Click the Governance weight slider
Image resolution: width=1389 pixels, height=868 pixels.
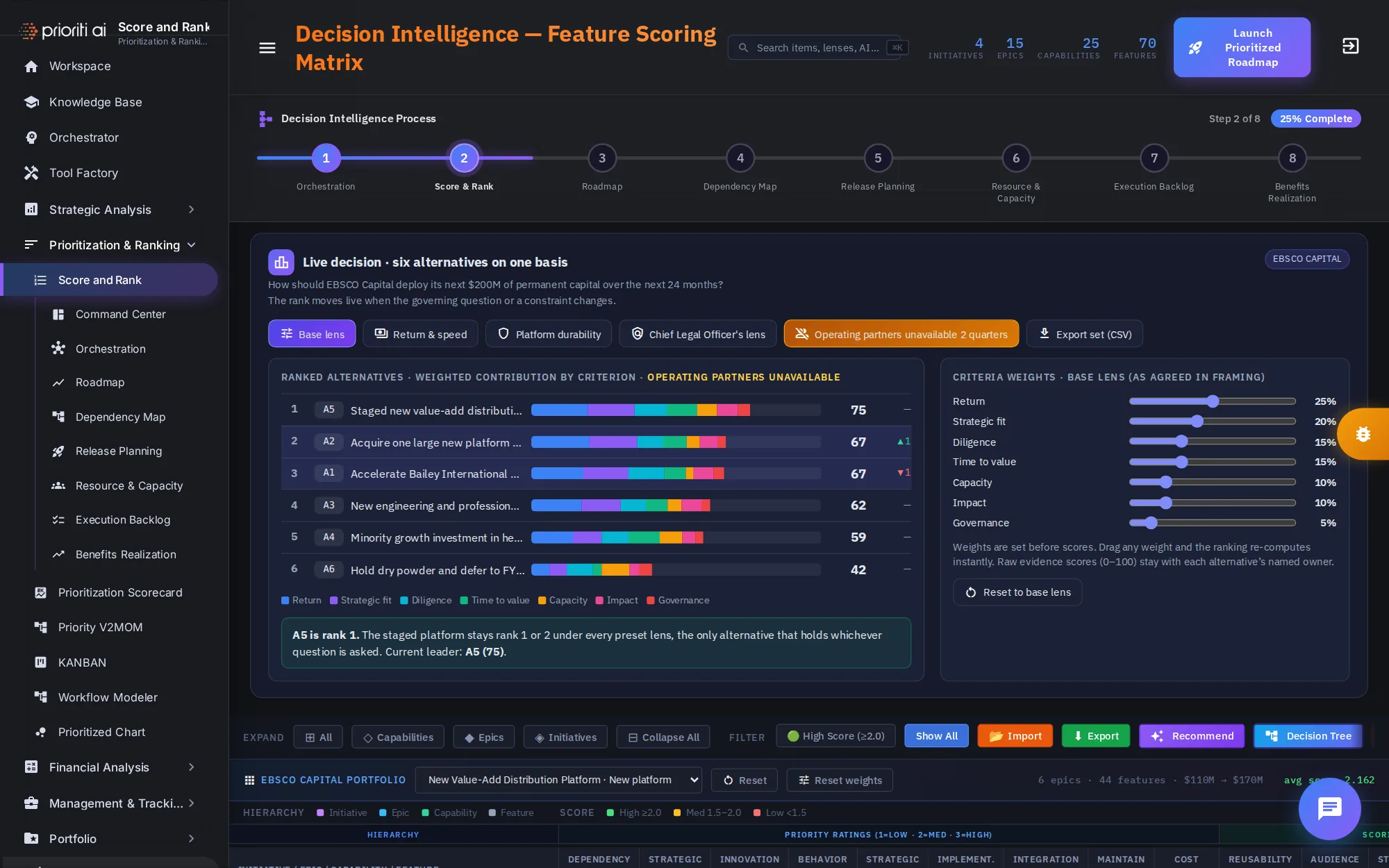(x=1213, y=523)
